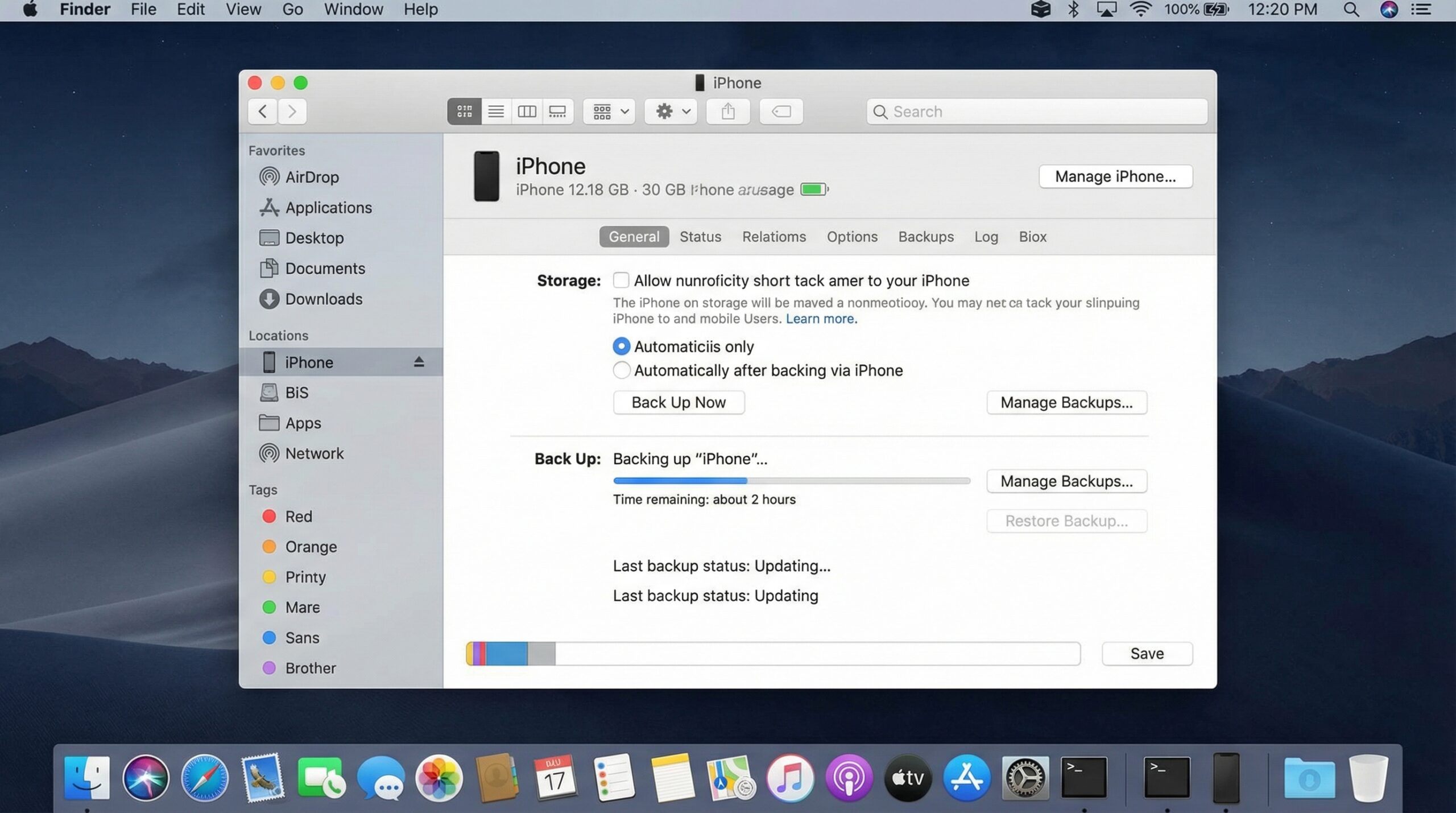Select Automatically after backing via iPhone
1456x813 pixels.
(x=621, y=370)
